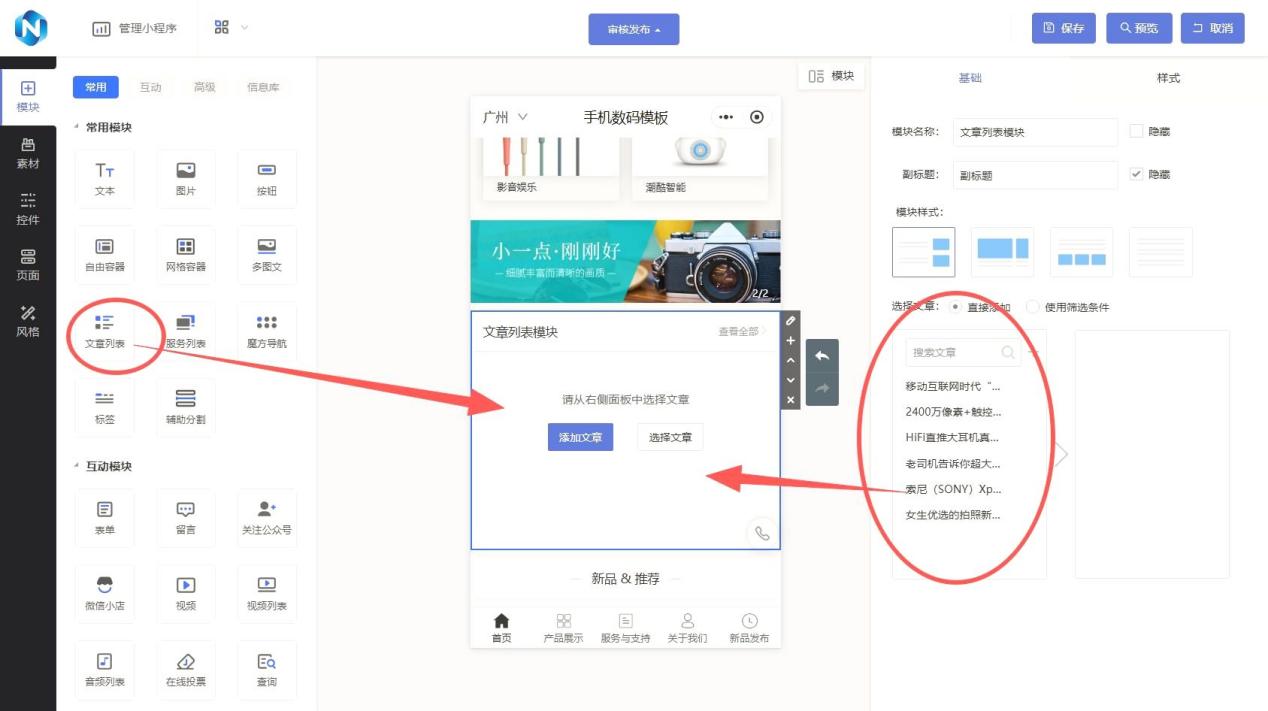
Task: Collapse the 互动模块 section
Action: click(x=102, y=466)
